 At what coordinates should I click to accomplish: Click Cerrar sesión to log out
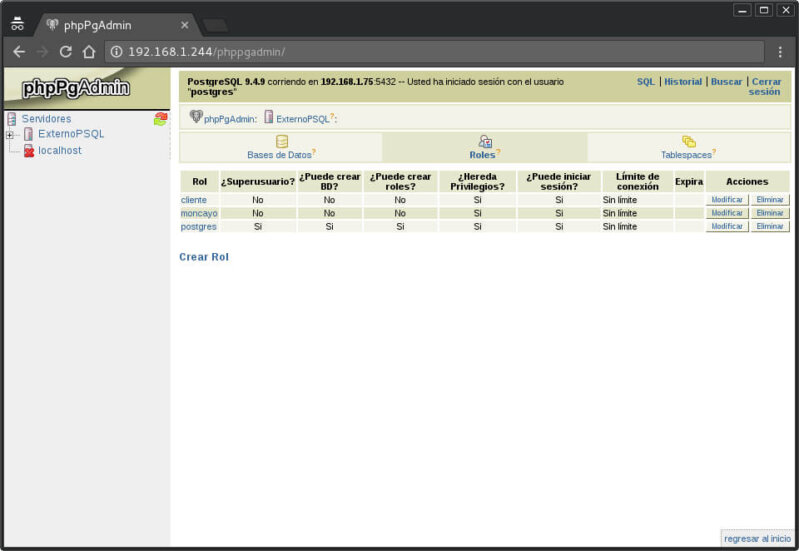coord(765,87)
